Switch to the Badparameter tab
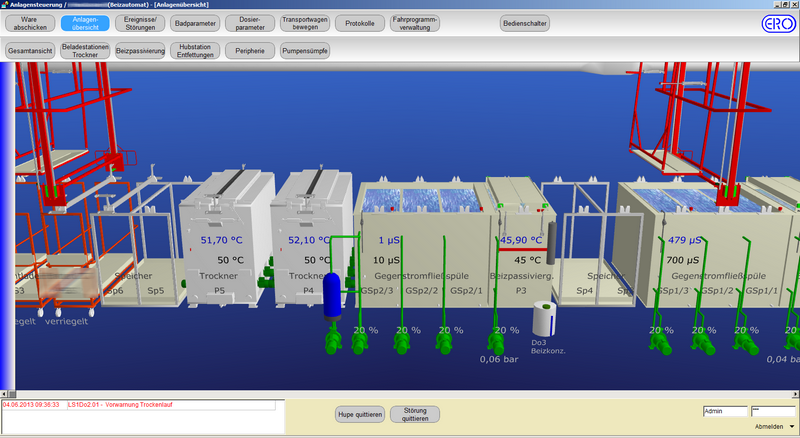Image resolution: width=800 pixels, height=438 pixels. pos(194,23)
